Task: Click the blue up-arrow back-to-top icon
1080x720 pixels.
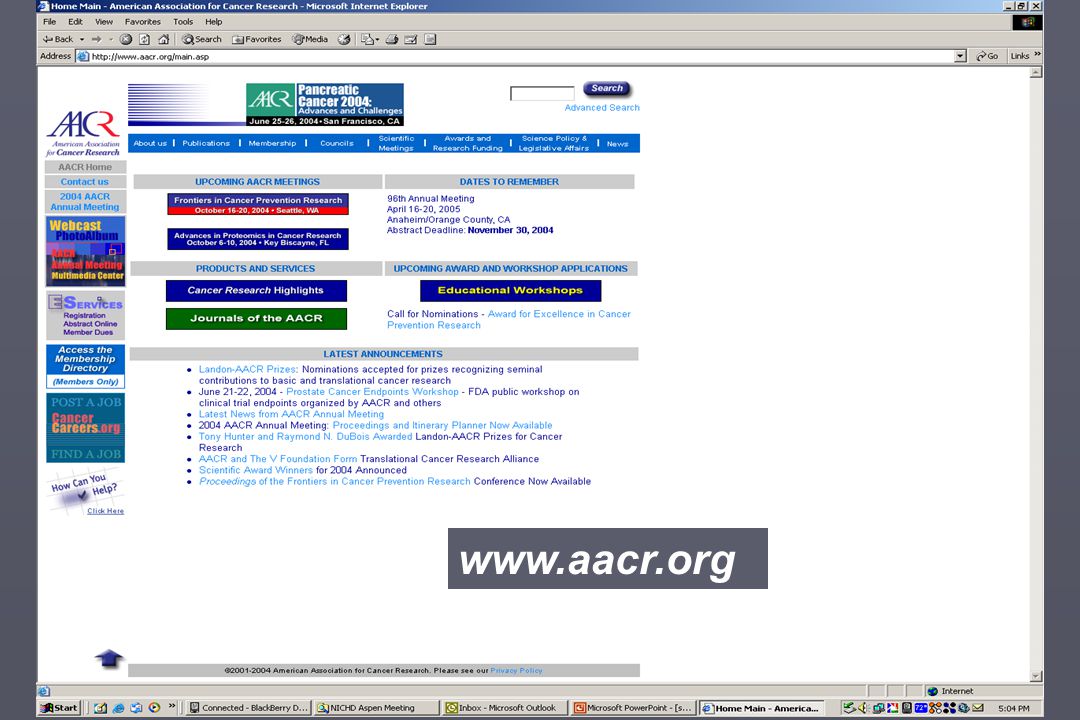Action: pos(109,658)
